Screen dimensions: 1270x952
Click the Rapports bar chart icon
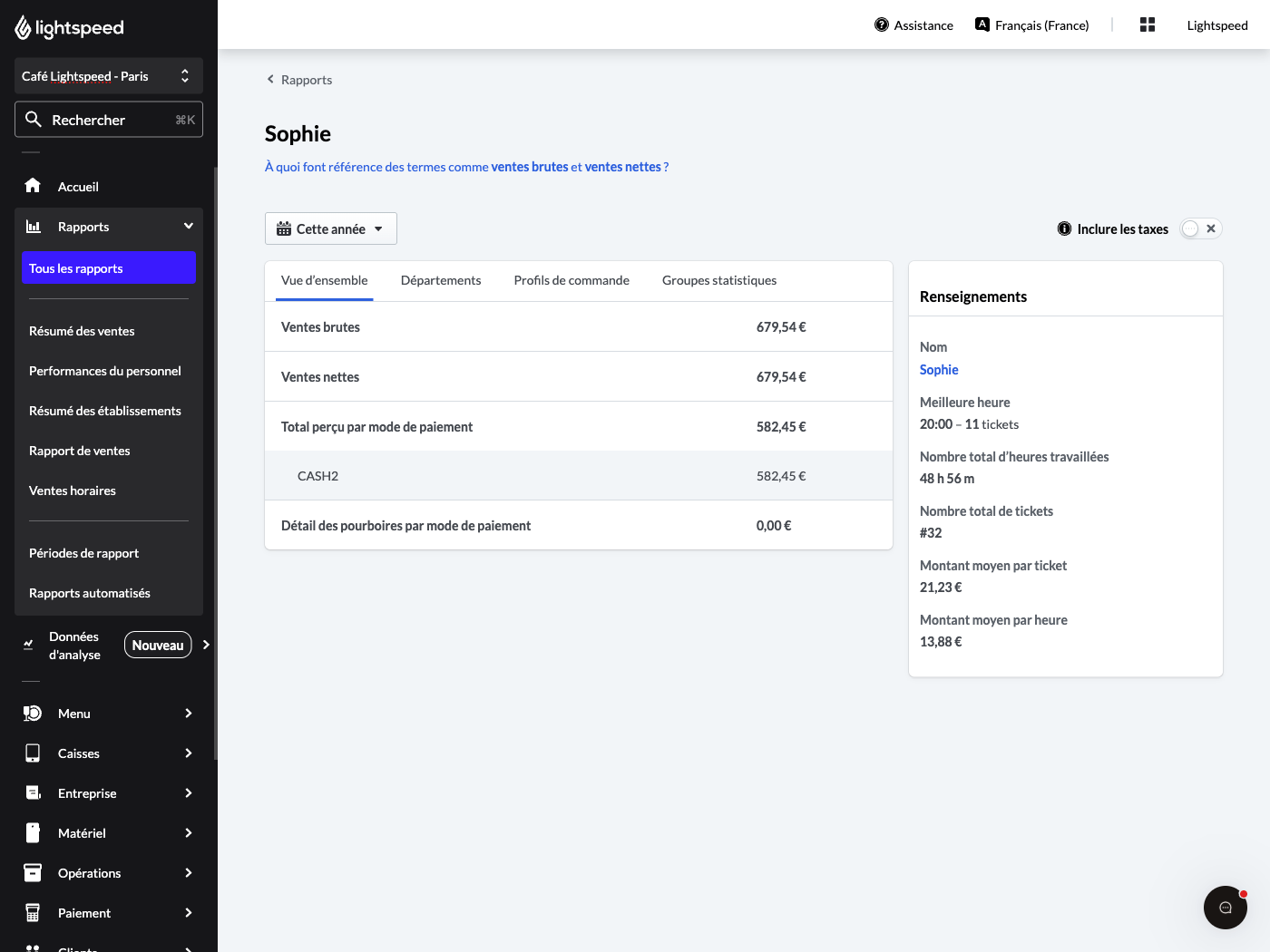34,227
